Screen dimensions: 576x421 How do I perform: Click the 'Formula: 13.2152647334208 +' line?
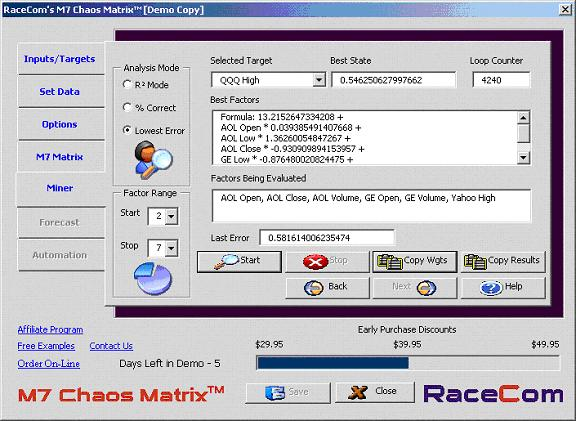[x=282, y=117]
